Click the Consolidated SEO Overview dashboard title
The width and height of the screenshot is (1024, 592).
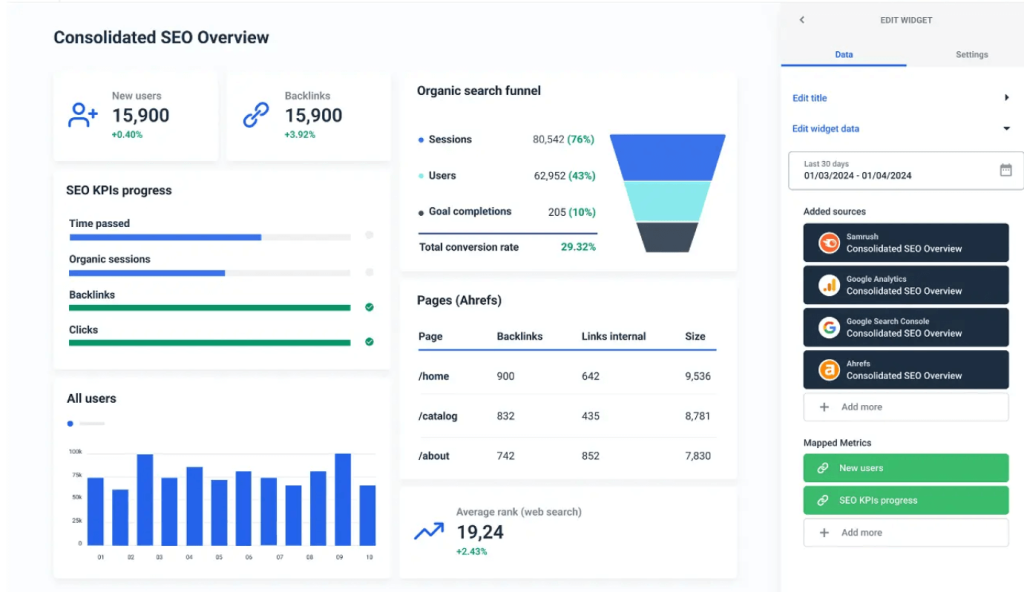[x=161, y=37]
